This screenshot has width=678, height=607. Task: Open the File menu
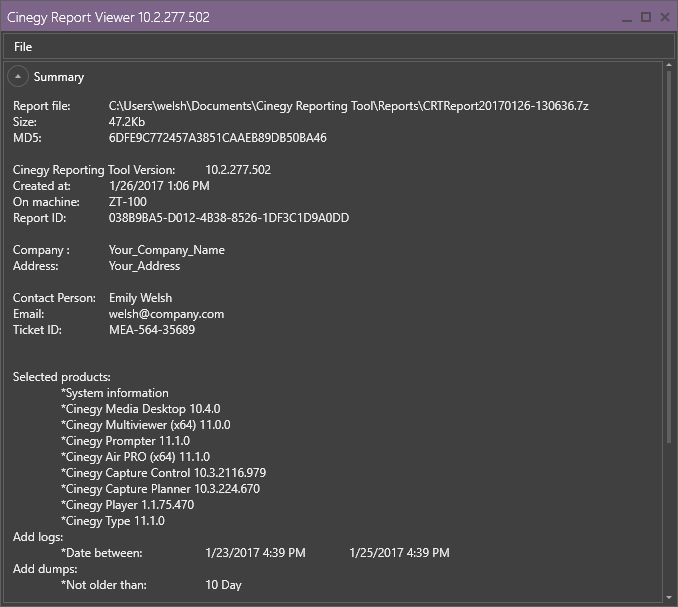click(23, 47)
